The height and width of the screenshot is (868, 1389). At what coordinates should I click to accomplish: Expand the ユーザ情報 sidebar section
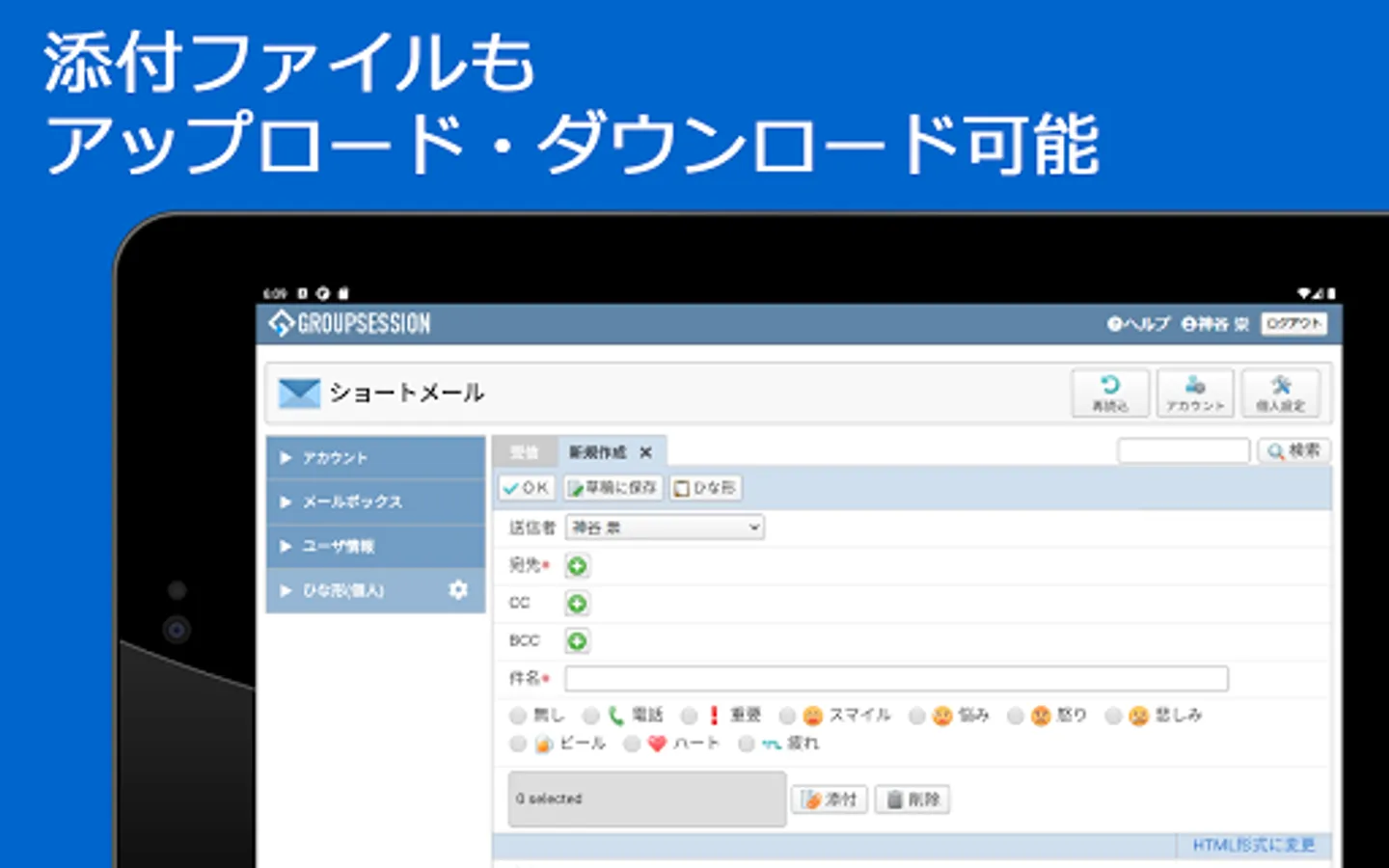click(x=375, y=546)
